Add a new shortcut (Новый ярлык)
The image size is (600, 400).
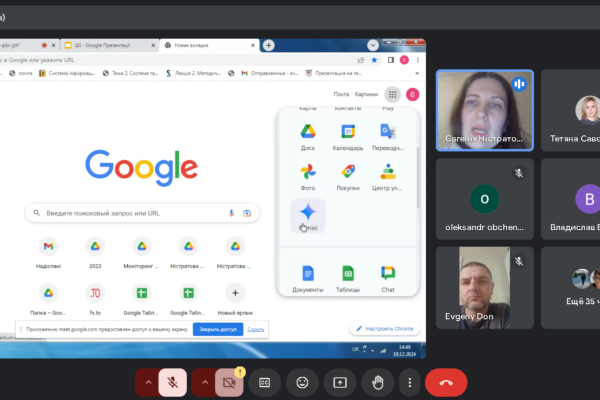[235, 299]
